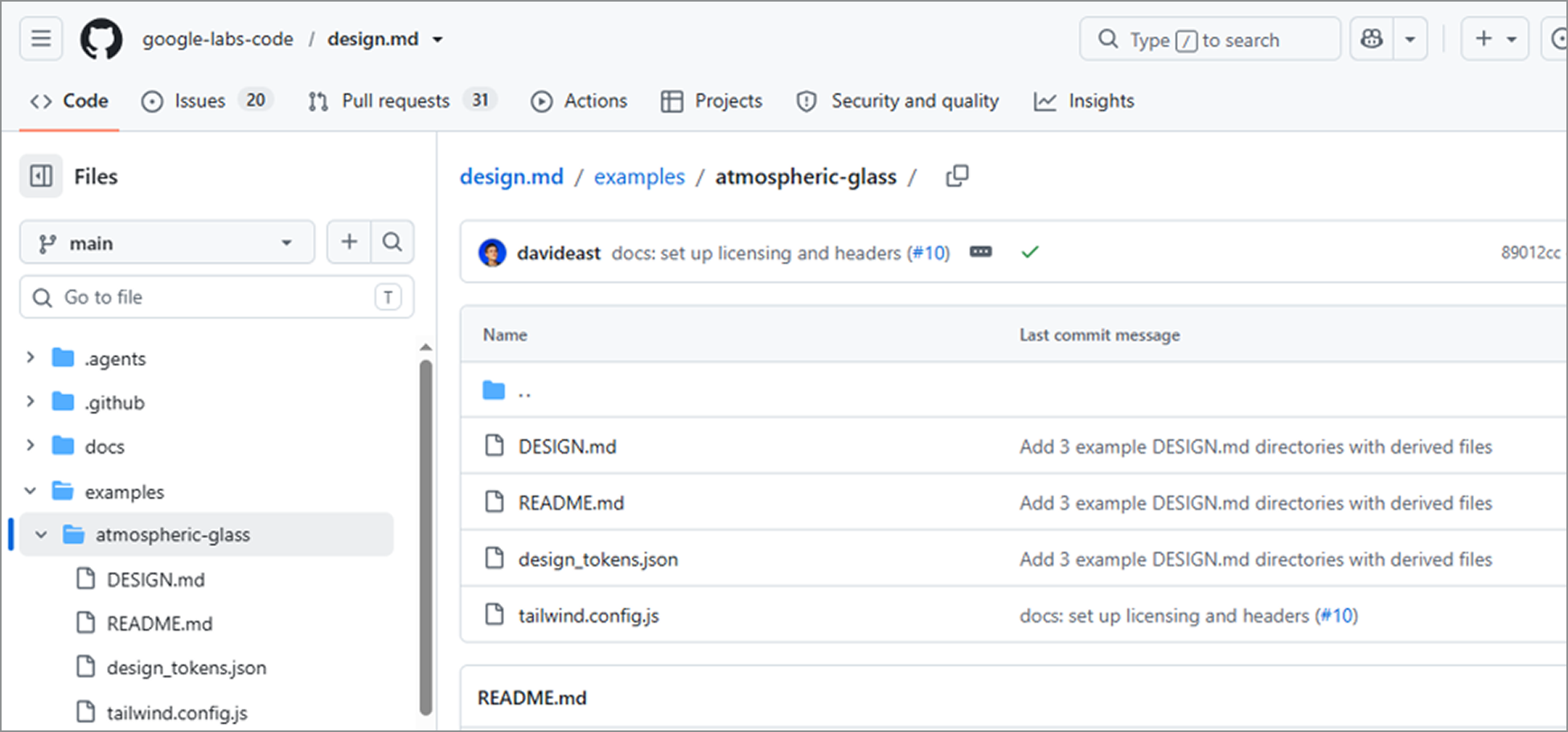Open DESIGN.md row's commit message
Screen dimensions: 1568x732
click(1256, 446)
